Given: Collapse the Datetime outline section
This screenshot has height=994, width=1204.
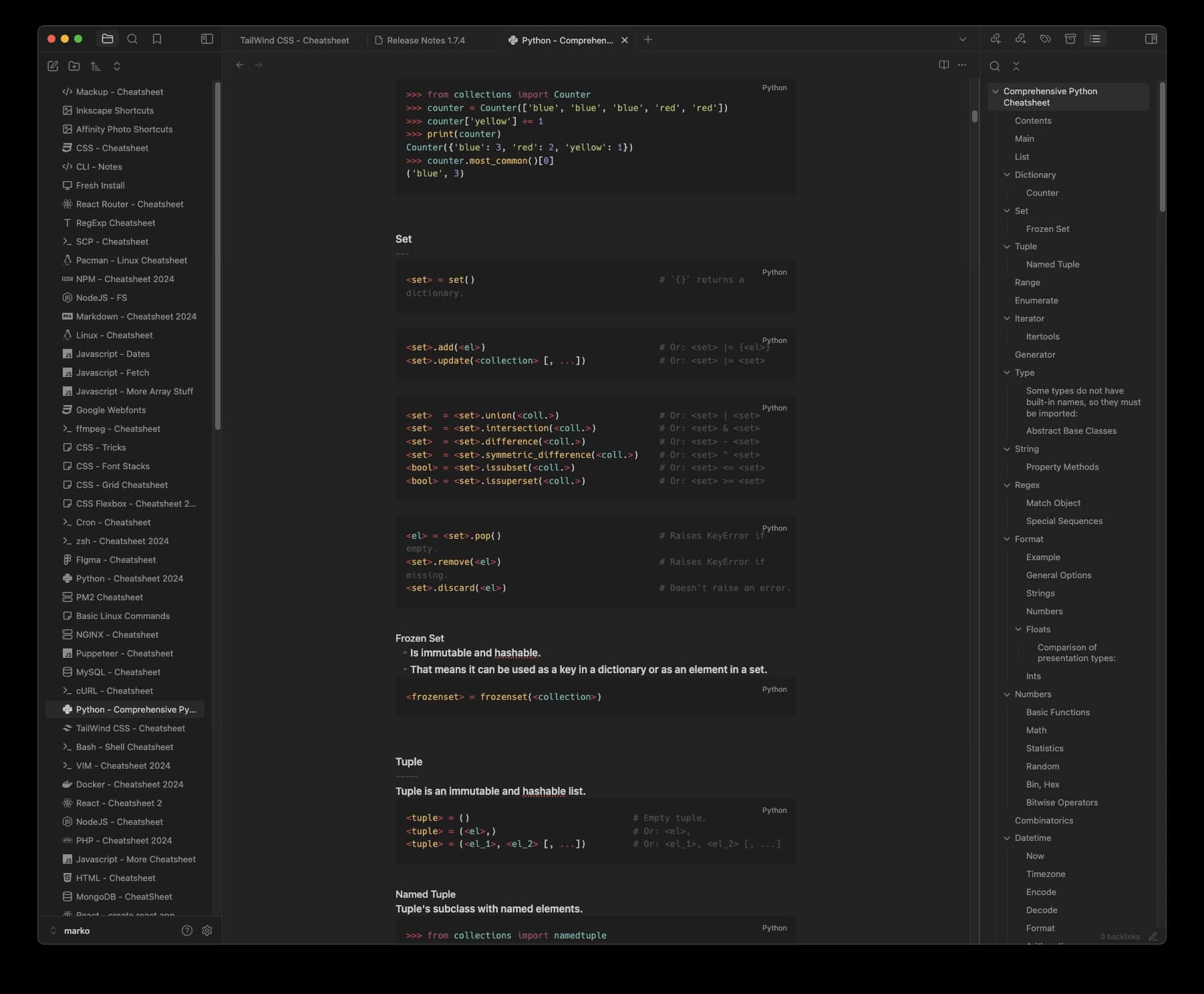Looking at the screenshot, I should 1007,838.
